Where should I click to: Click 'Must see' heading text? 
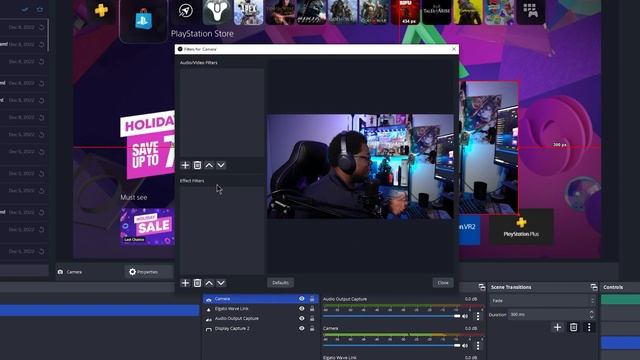[x=134, y=198]
